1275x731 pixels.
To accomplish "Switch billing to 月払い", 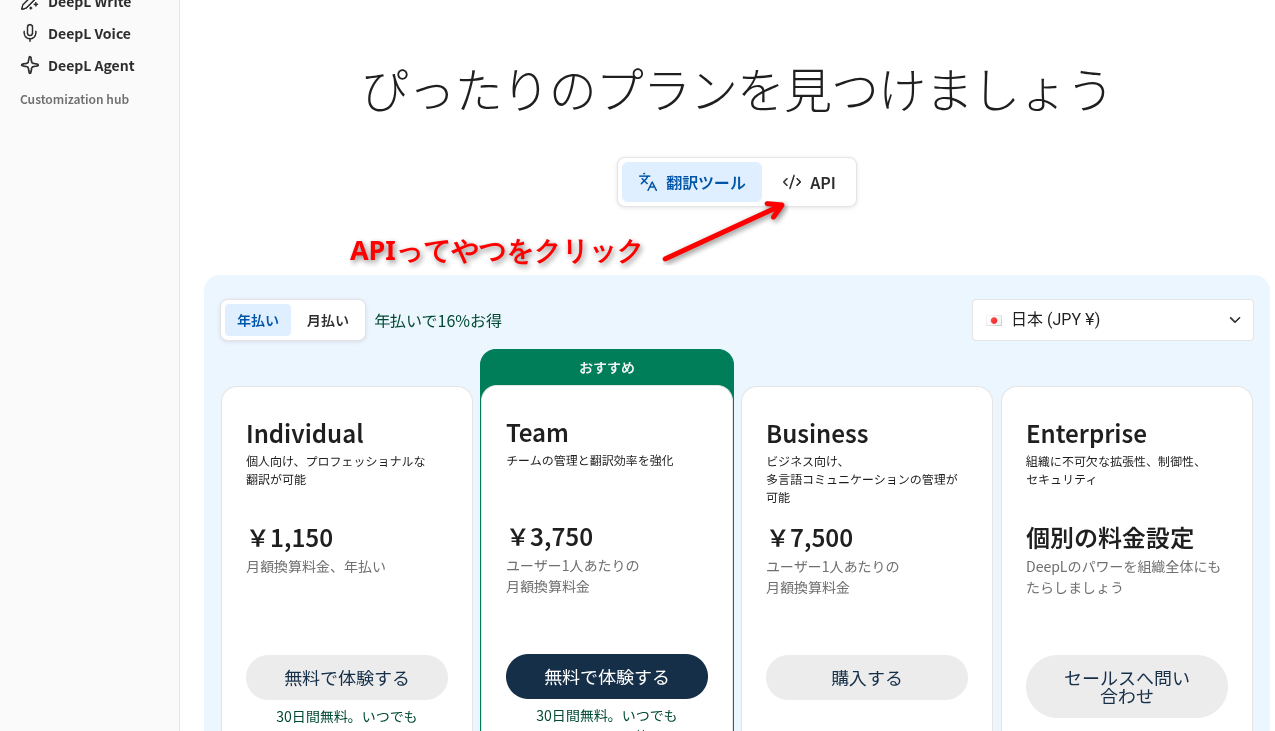I will (328, 320).
